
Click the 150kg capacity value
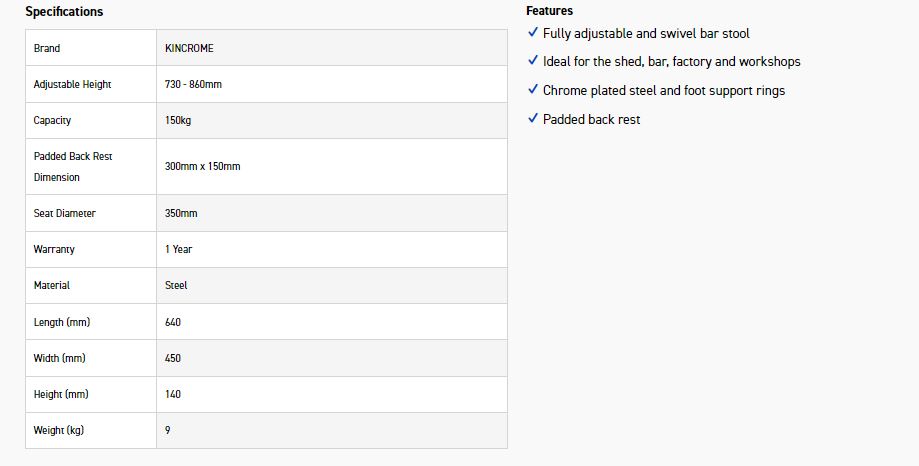[178, 120]
